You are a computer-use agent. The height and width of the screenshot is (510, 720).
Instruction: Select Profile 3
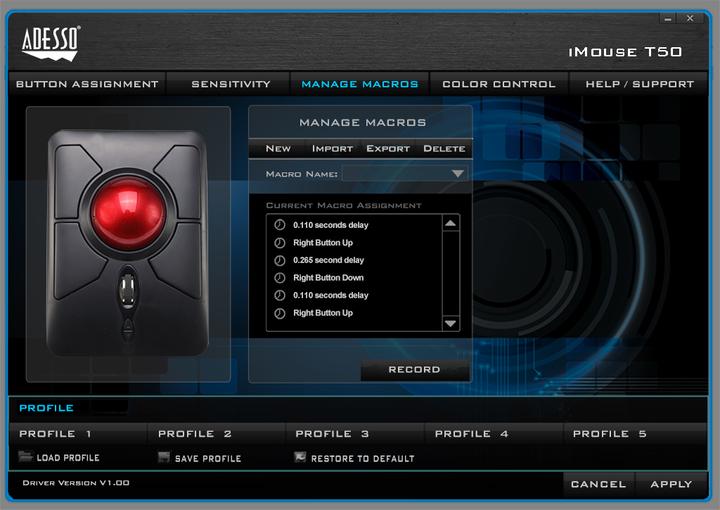(x=332, y=434)
